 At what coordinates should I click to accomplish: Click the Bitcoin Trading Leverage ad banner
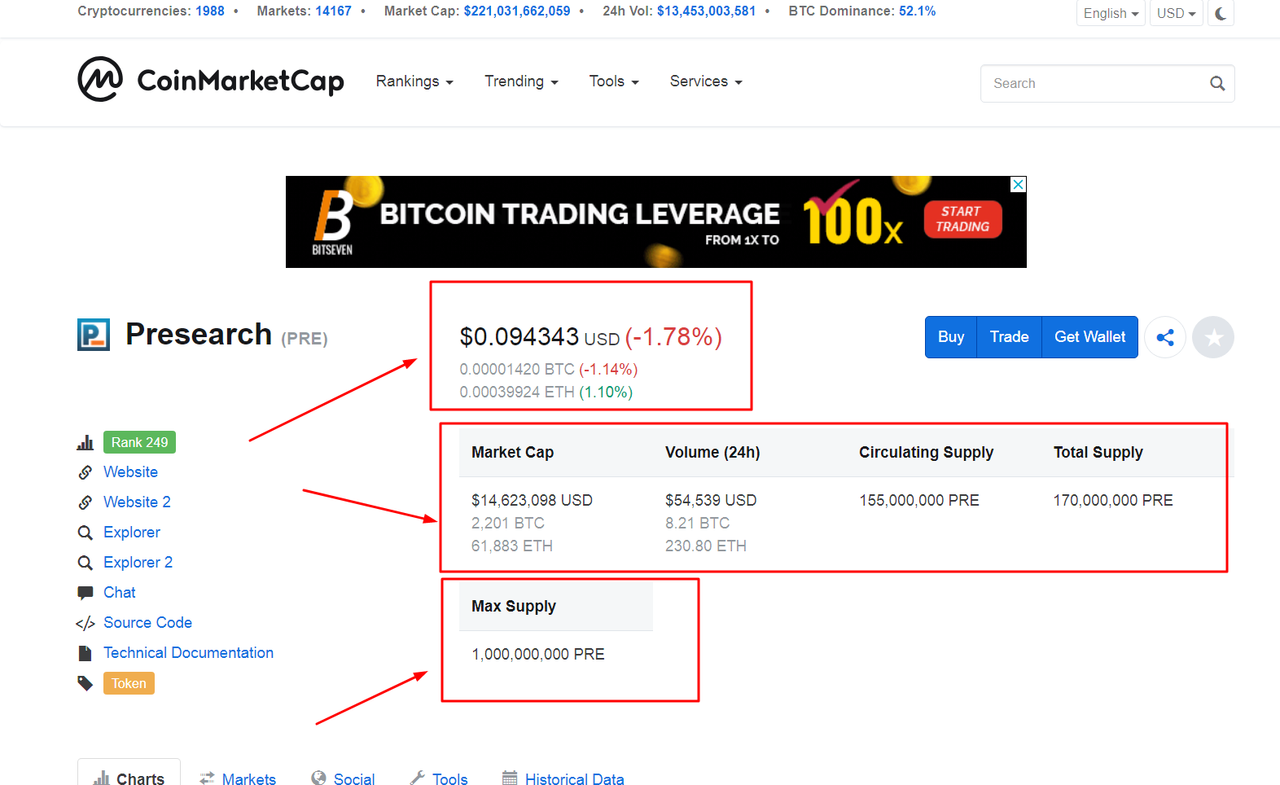pyautogui.click(x=656, y=222)
